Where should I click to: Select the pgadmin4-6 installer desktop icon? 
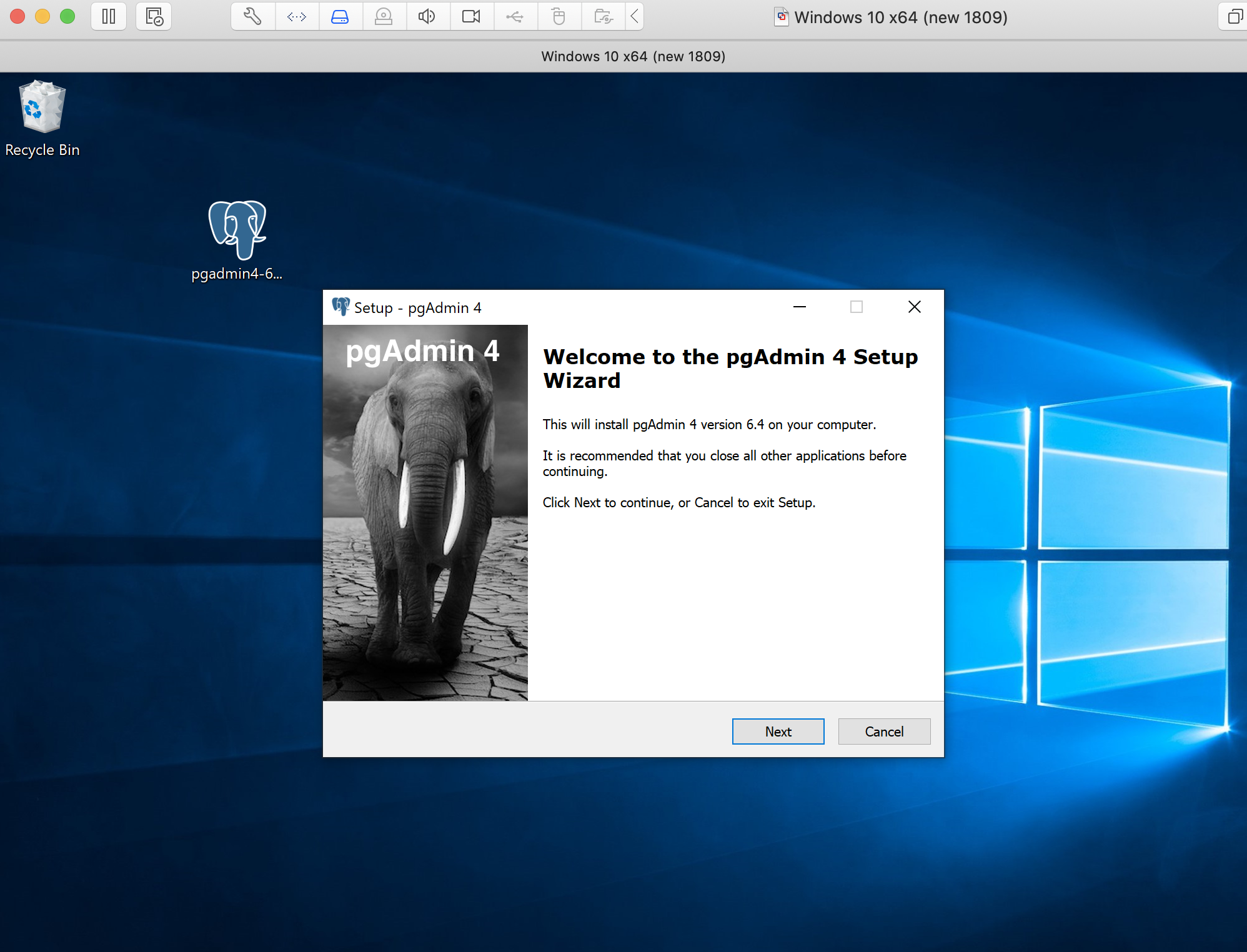coord(237,240)
